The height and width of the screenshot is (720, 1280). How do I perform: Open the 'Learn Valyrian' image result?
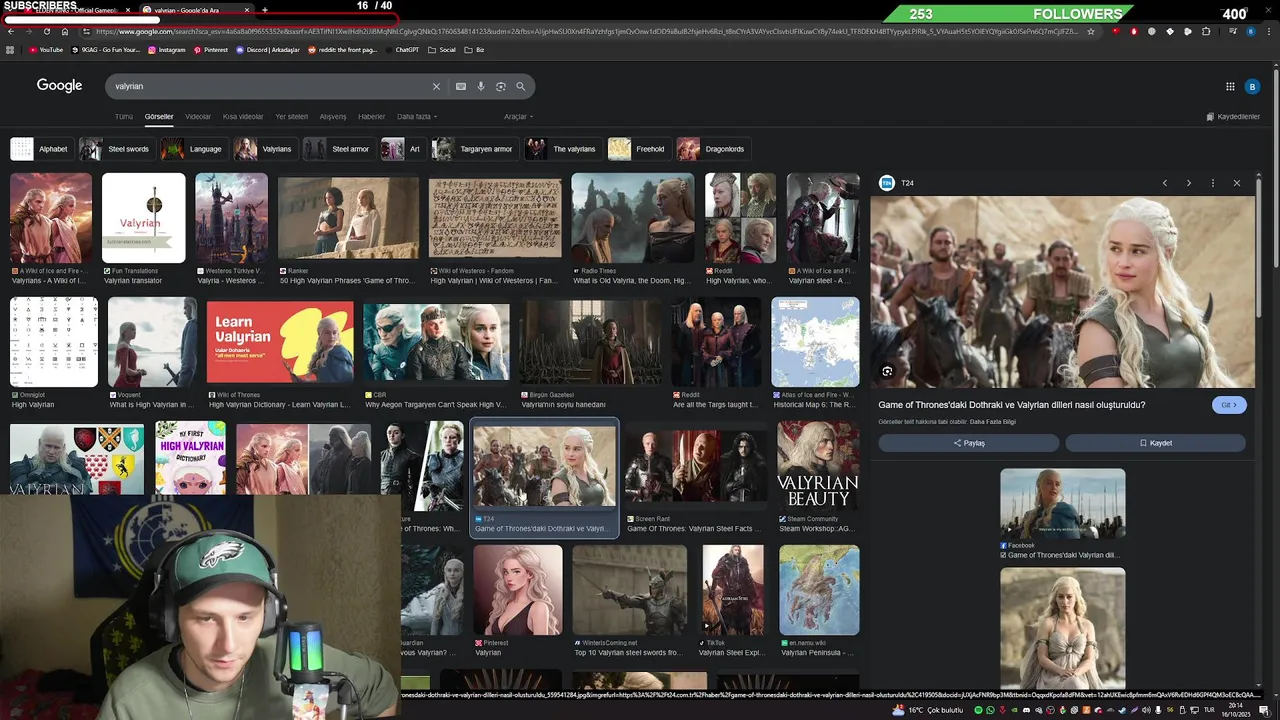point(280,343)
